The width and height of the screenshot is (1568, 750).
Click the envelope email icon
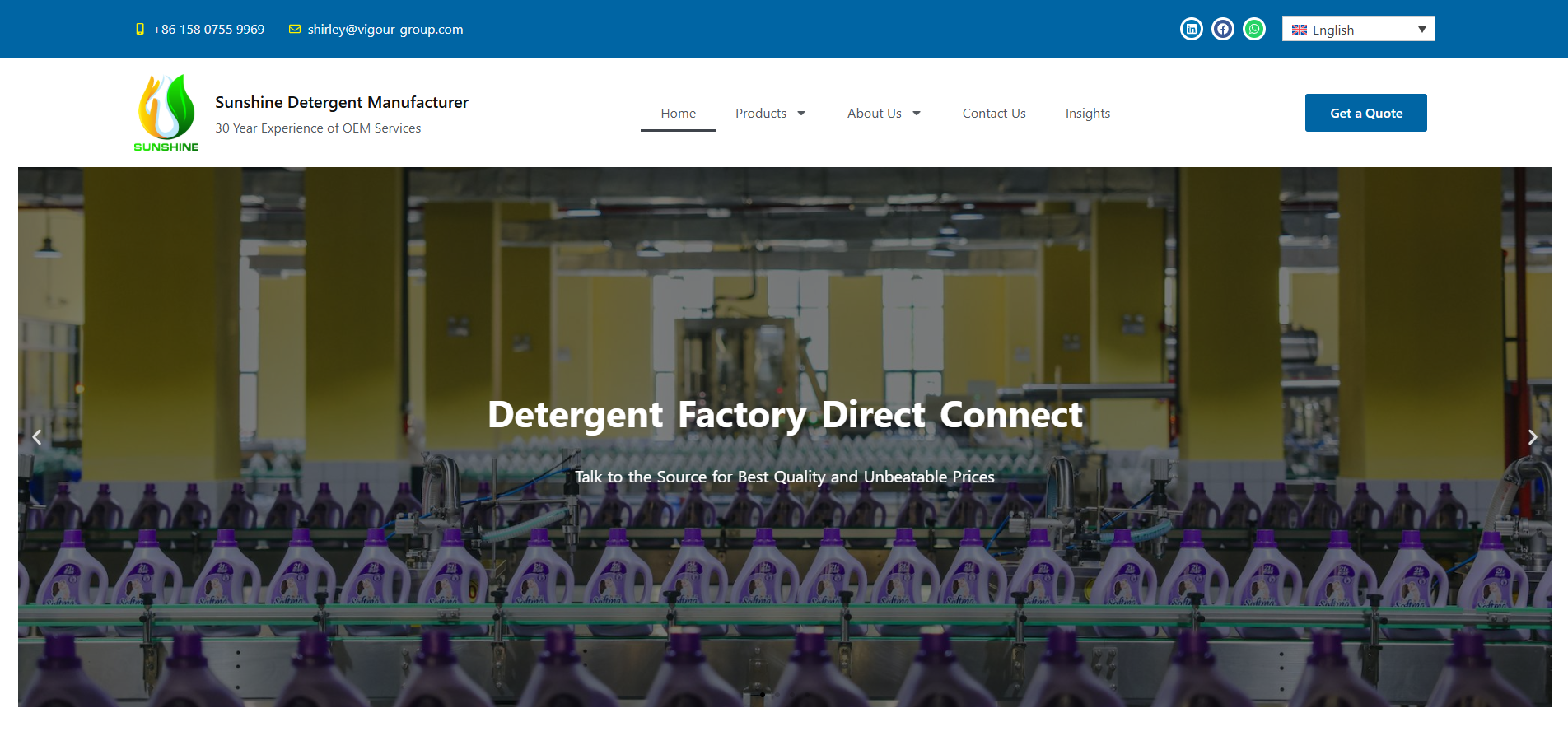point(295,29)
